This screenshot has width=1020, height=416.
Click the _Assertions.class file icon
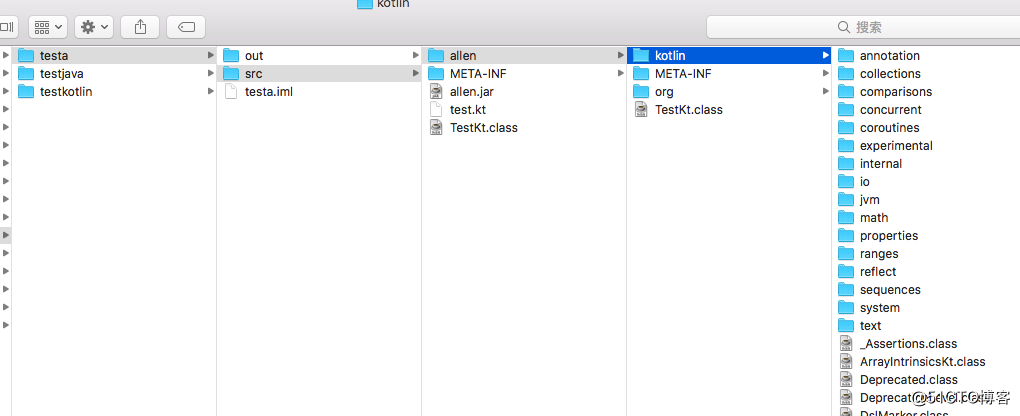tap(846, 343)
